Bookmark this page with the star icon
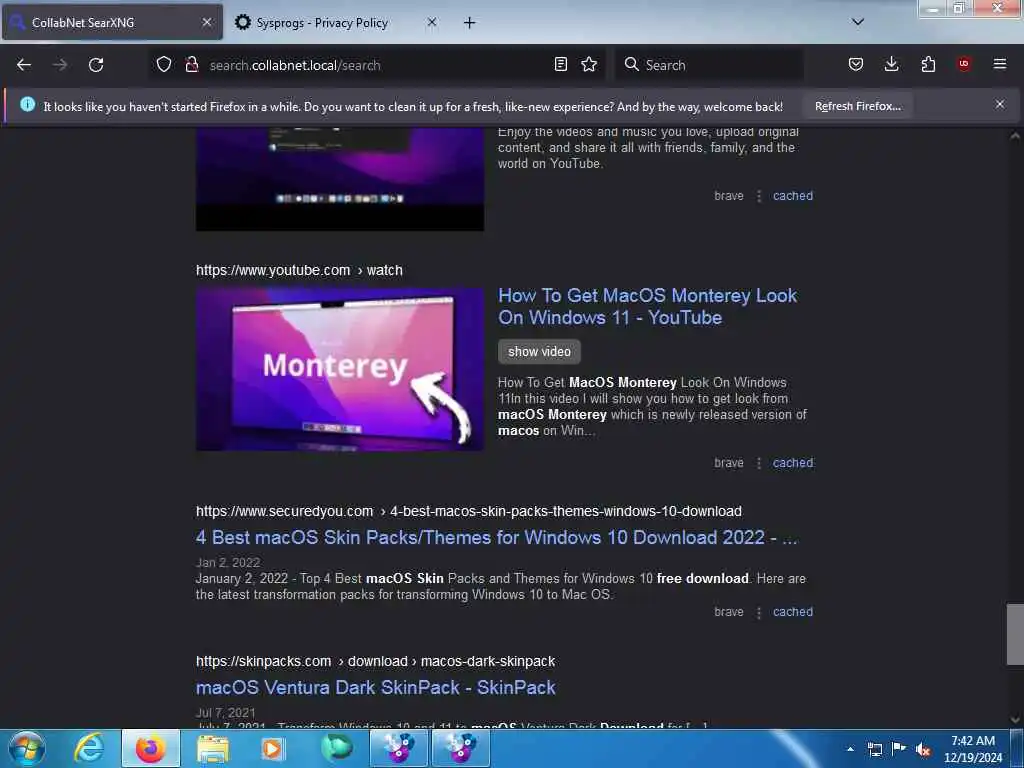The image size is (1024, 768). 589,64
